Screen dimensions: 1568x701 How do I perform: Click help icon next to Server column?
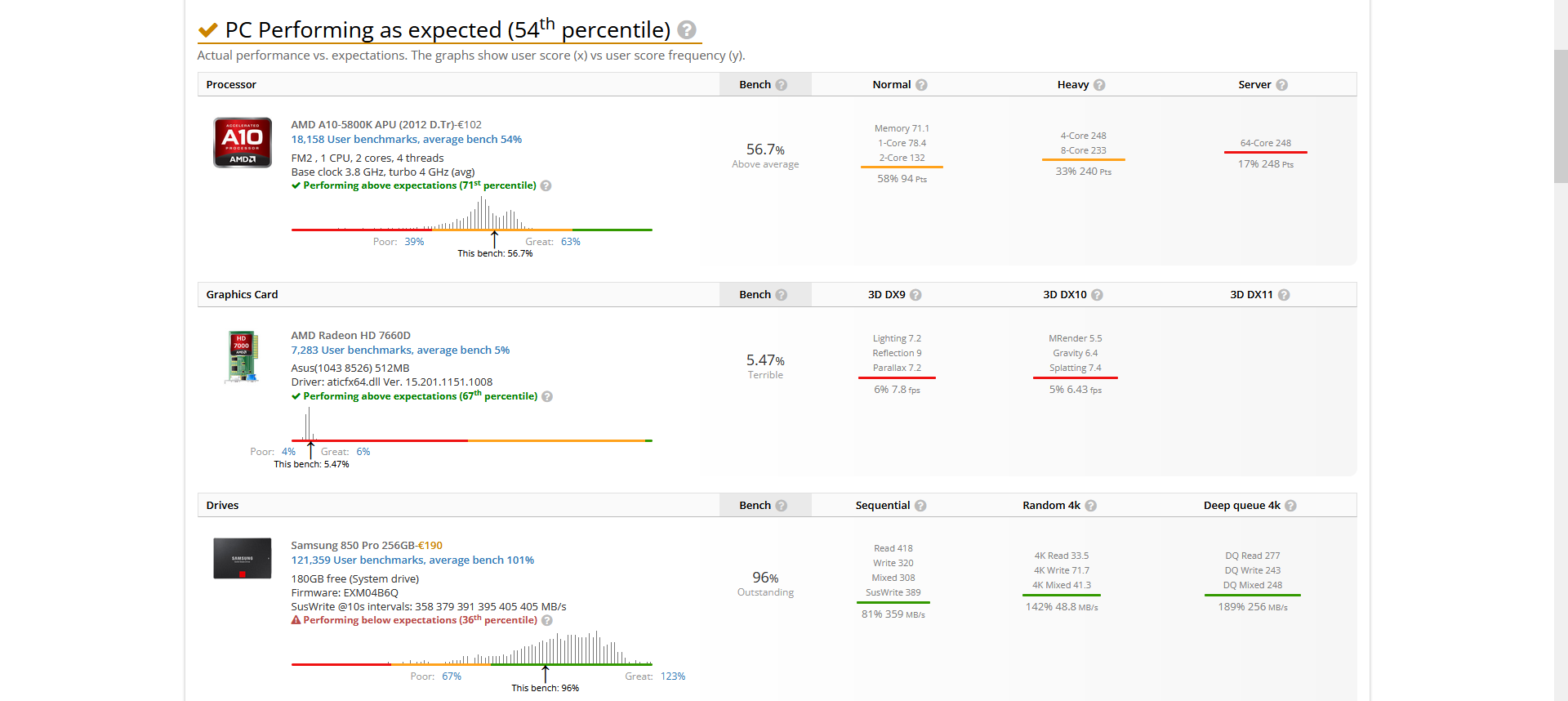[1281, 85]
